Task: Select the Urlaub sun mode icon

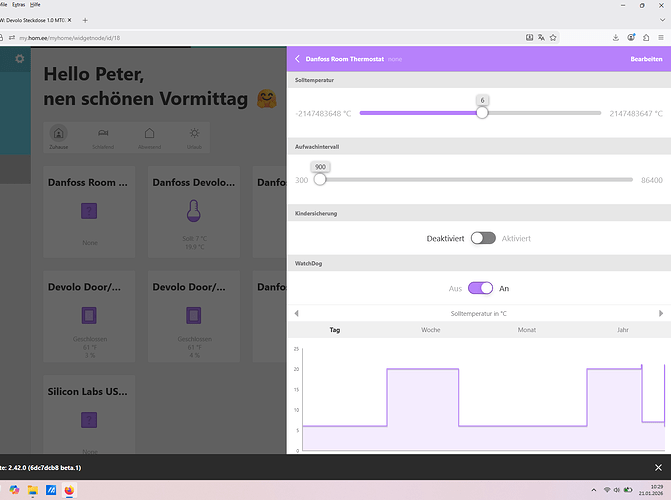Action: pos(194,134)
